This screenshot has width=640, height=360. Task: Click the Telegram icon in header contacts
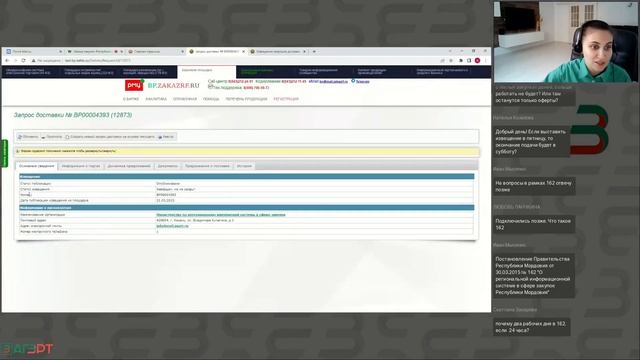(x=353, y=81)
